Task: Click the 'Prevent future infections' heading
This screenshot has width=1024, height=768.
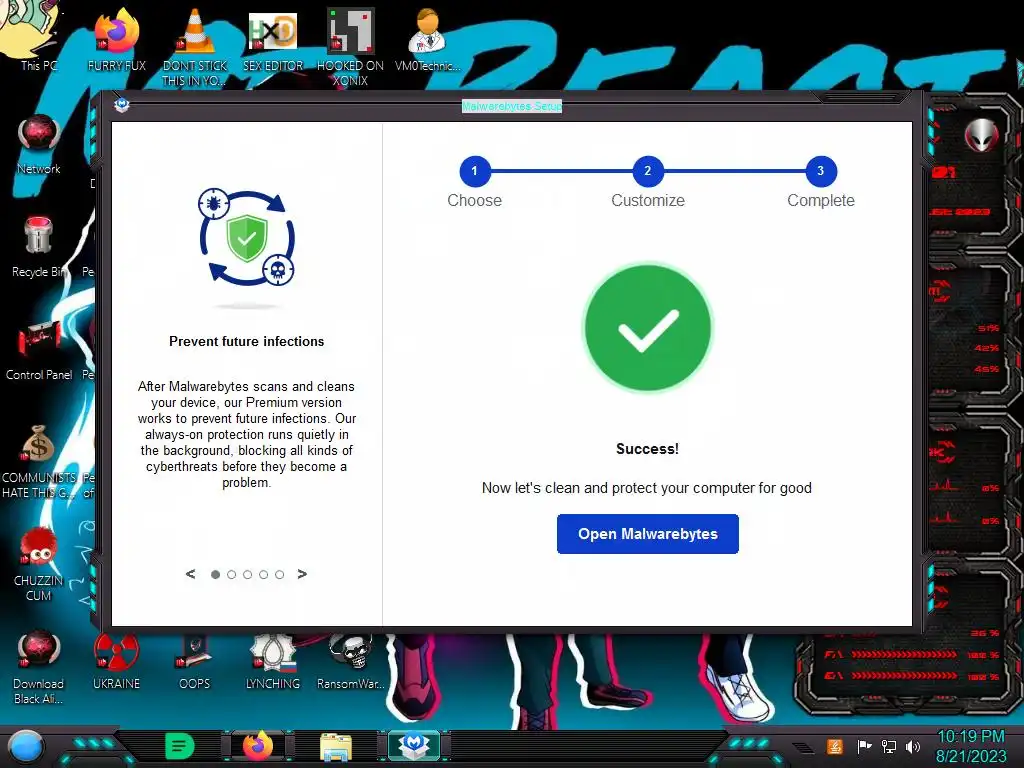Action: 246,341
